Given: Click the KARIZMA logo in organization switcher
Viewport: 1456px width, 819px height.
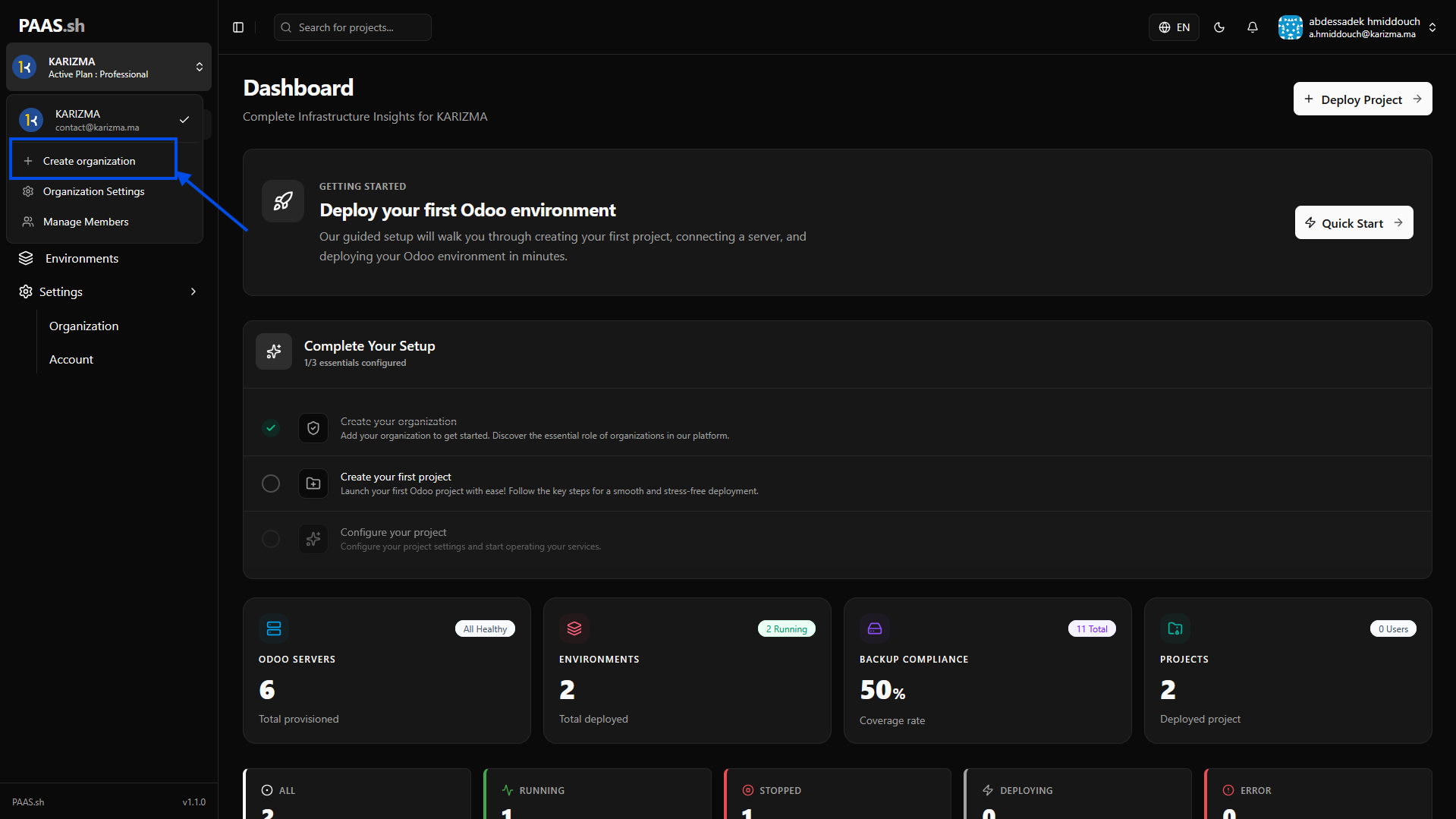Looking at the screenshot, I should click(x=24, y=67).
